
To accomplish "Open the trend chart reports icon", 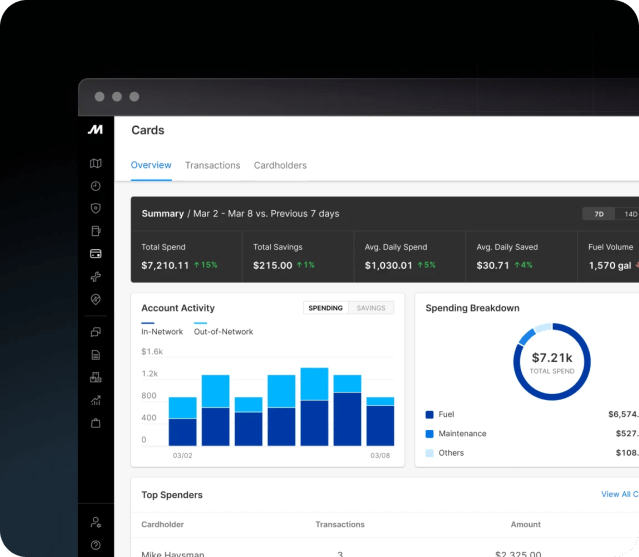I will pos(96,400).
